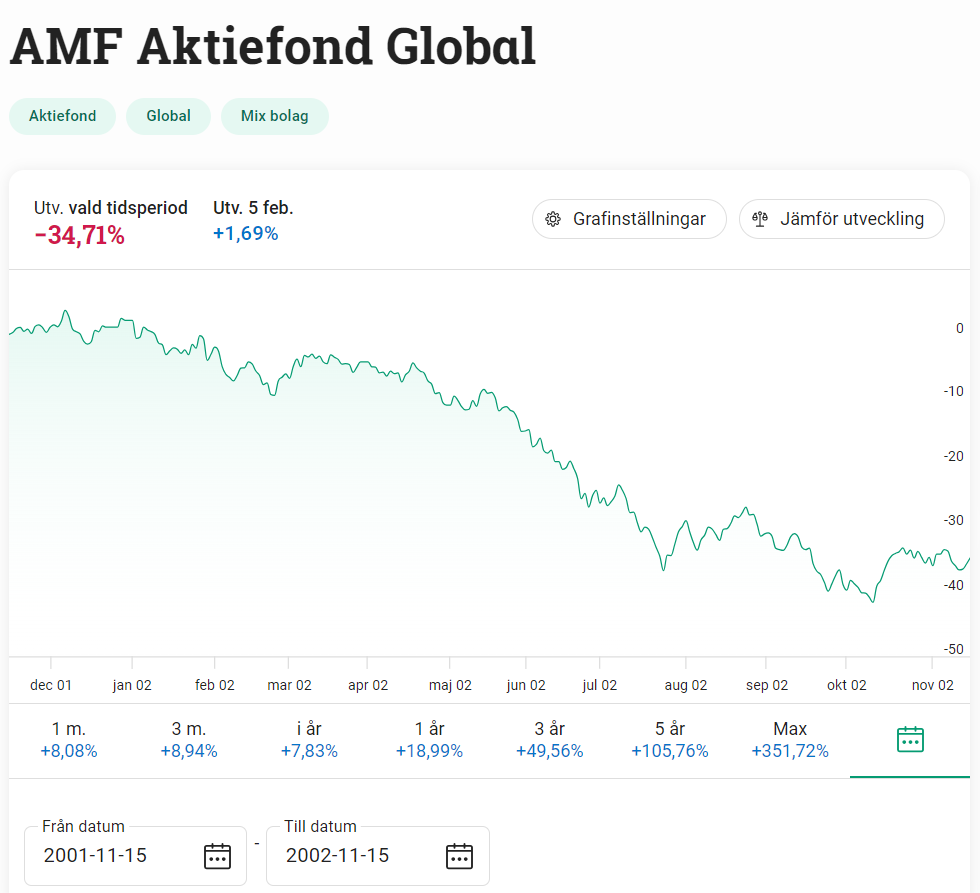
Task: Open Grafinställningar chart settings
Action: point(629,219)
